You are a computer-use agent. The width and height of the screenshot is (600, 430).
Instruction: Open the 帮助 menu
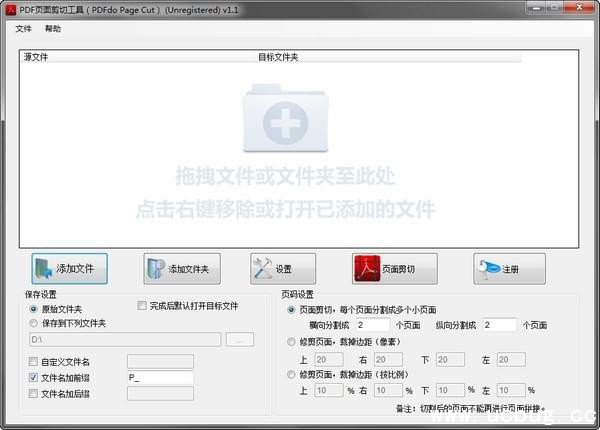(x=53, y=29)
